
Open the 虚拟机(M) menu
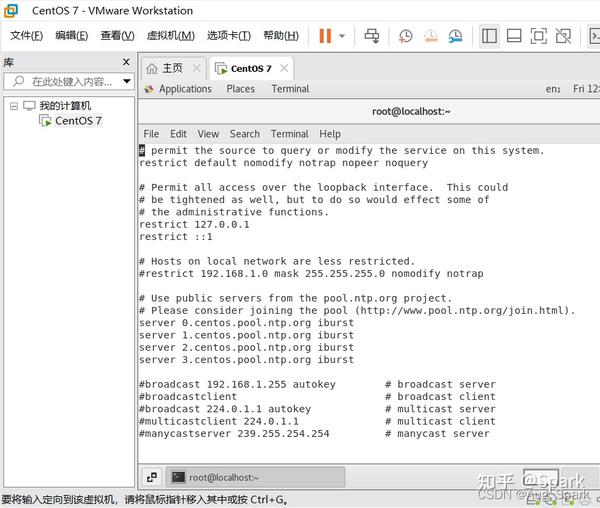point(171,36)
